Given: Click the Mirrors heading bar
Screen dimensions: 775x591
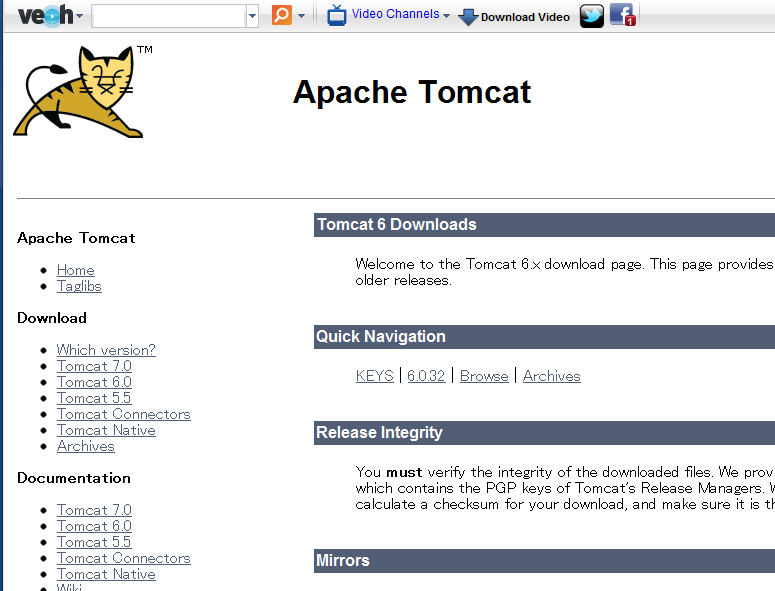Looking at the screenshot, I should pyautogui.click(x=544, y=561).
